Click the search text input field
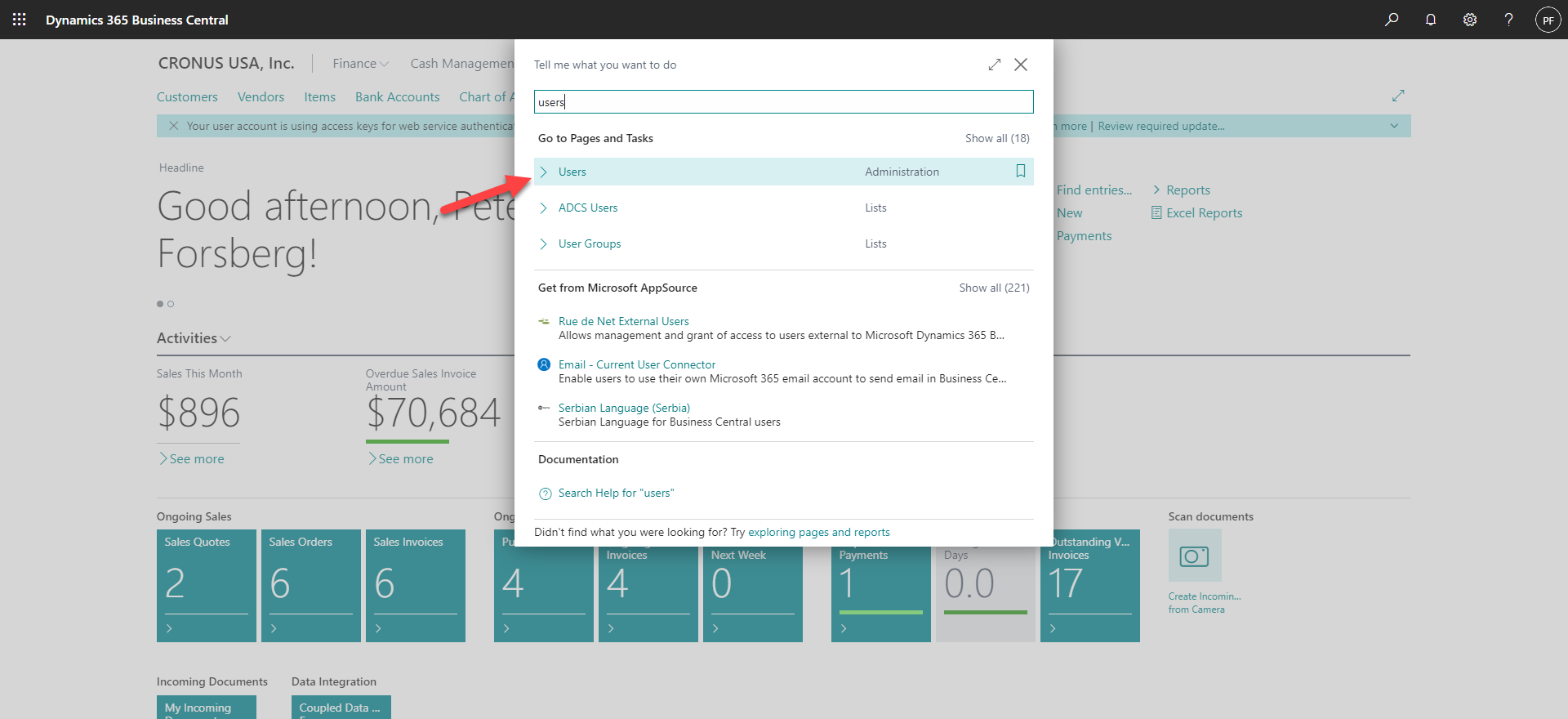This screenshot has height=719, width=1568. click(782, 102)
